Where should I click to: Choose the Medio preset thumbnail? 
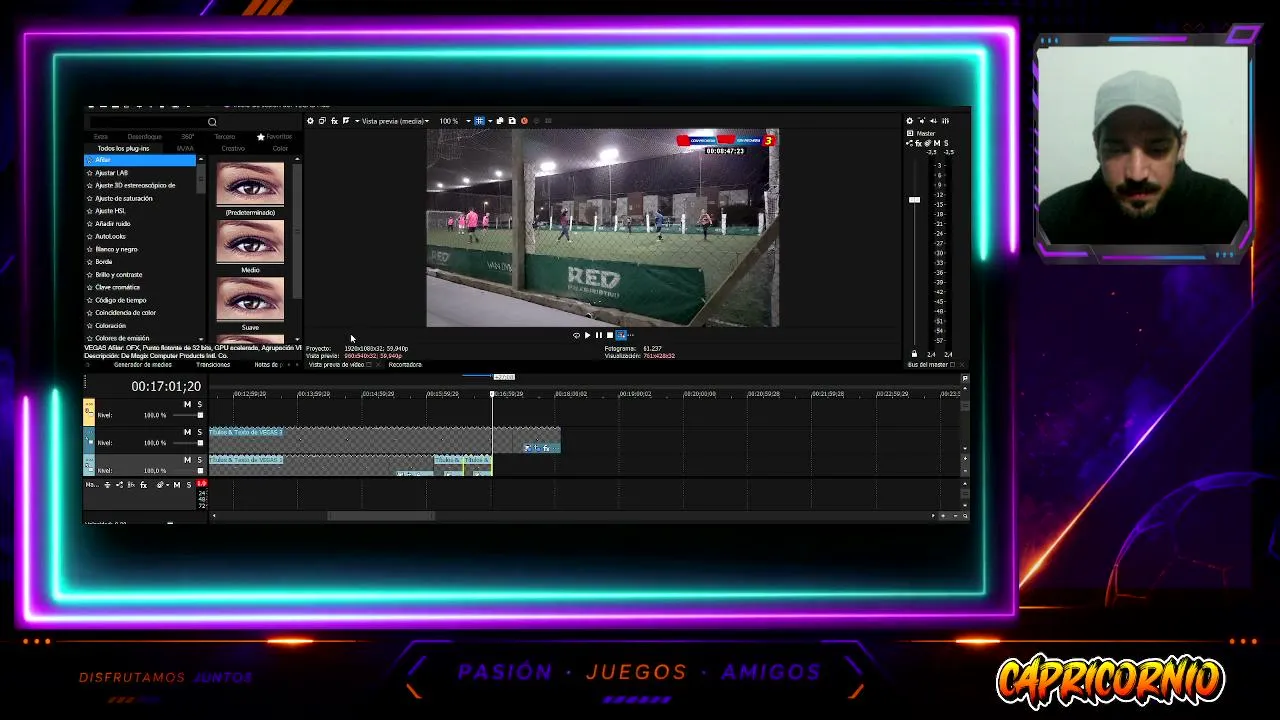point(250,242)
